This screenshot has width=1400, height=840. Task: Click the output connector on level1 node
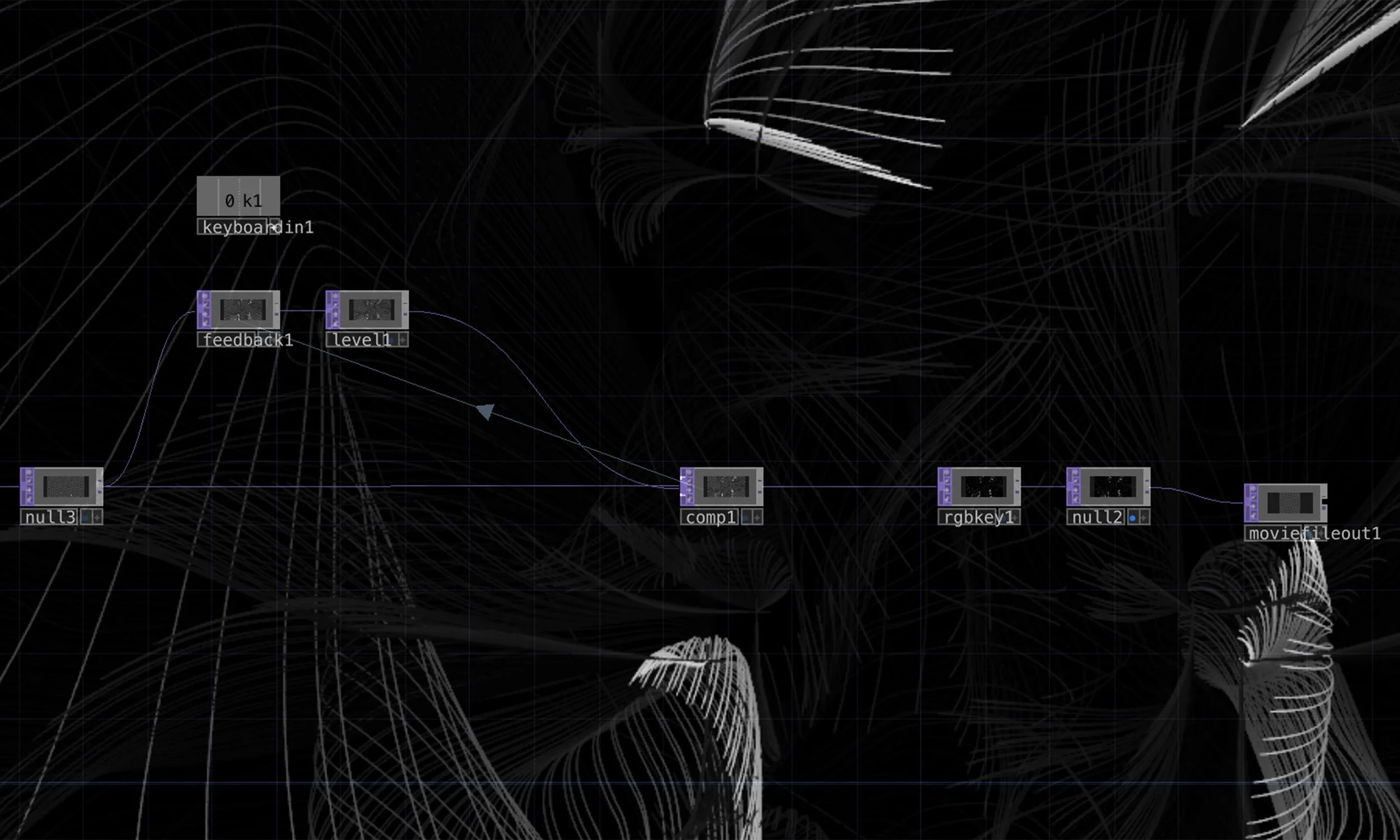pos(405,312)
